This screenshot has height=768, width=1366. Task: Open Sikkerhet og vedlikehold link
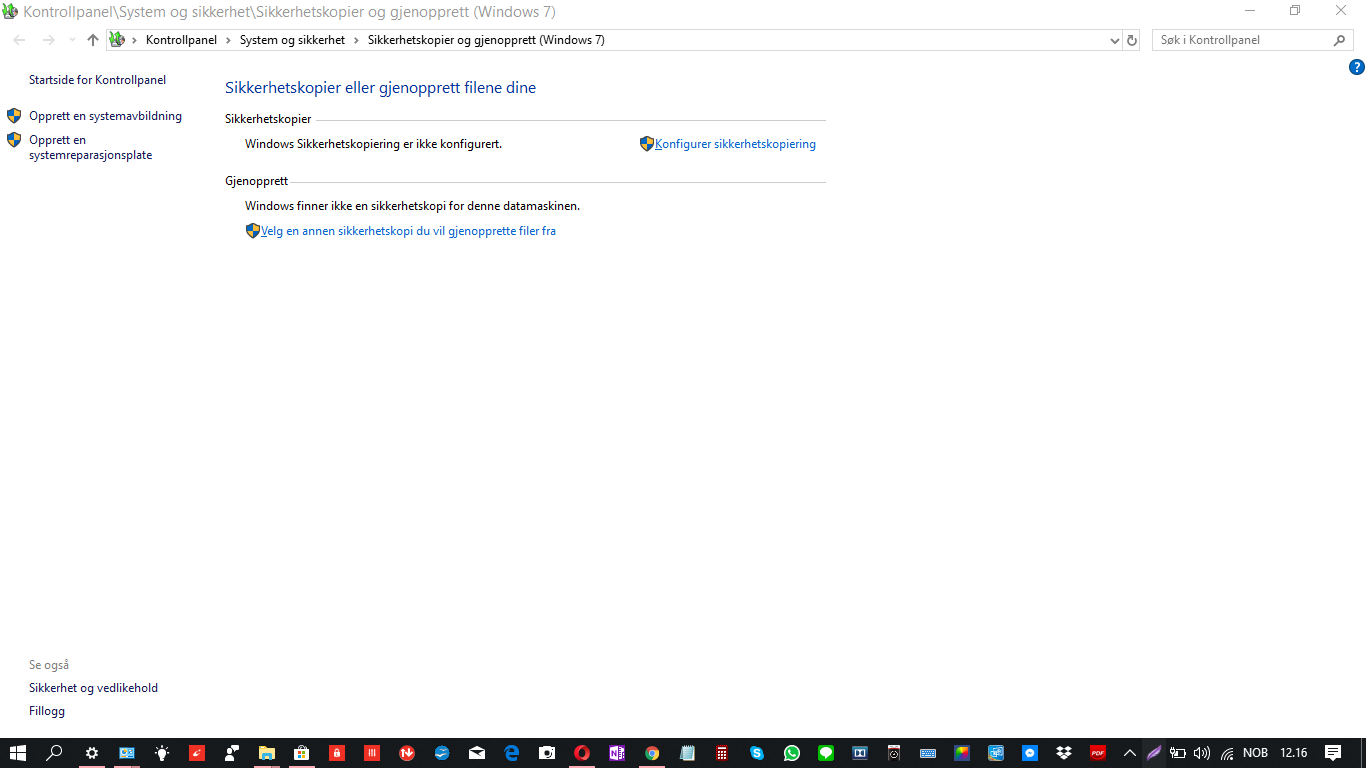click(x=93, y=688)
